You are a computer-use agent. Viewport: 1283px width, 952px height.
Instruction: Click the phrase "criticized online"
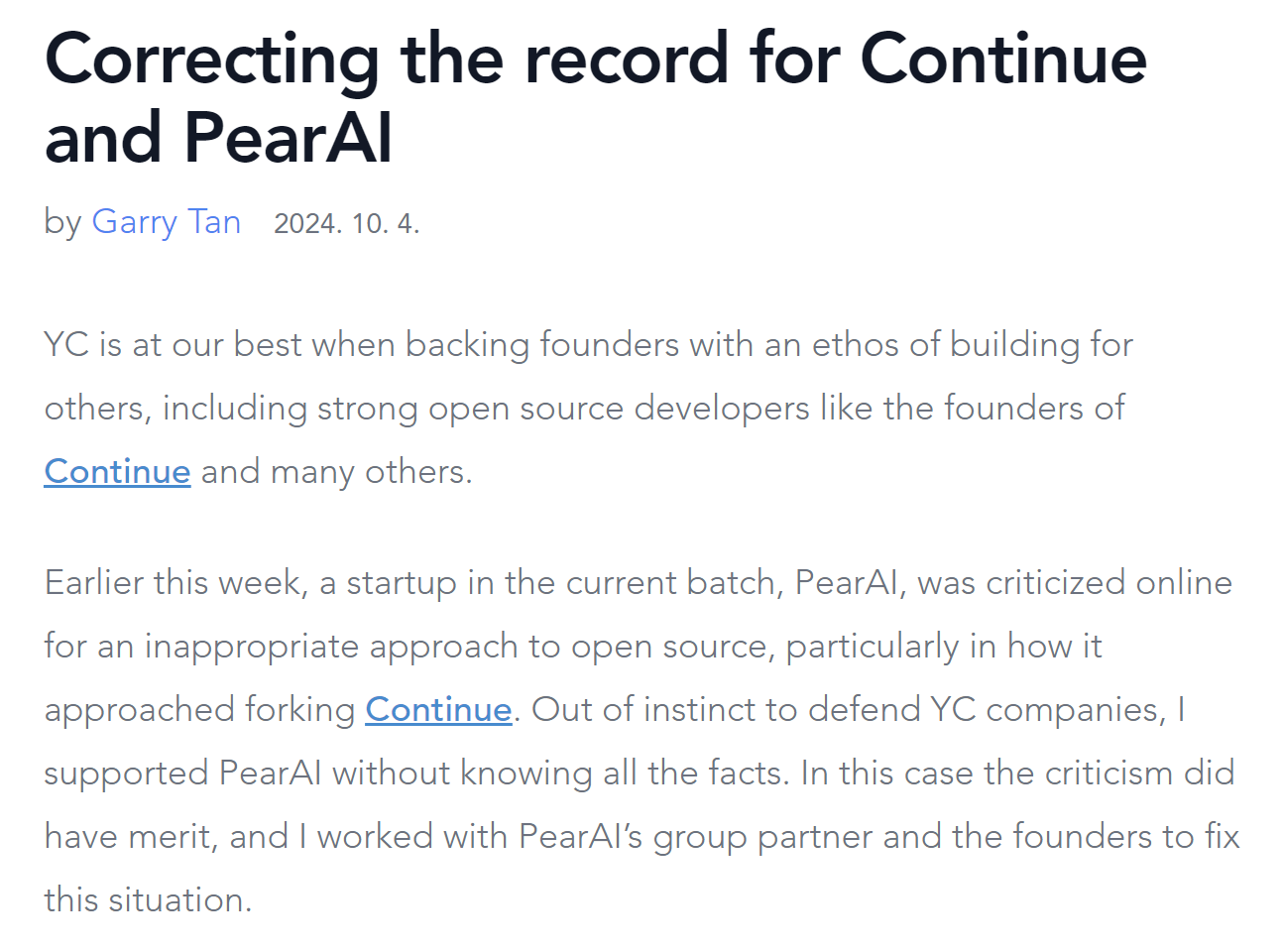click(x=1108, y=582)
